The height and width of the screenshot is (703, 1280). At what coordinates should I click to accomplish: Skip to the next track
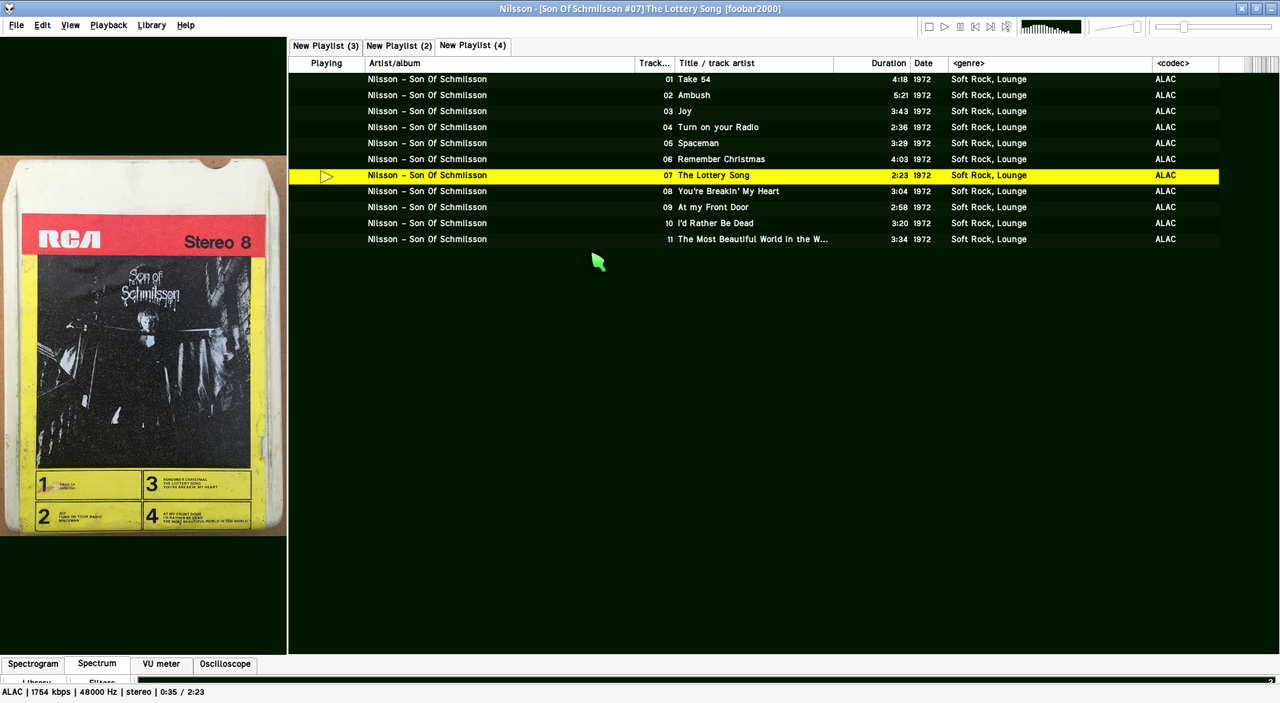coord(991,27)
